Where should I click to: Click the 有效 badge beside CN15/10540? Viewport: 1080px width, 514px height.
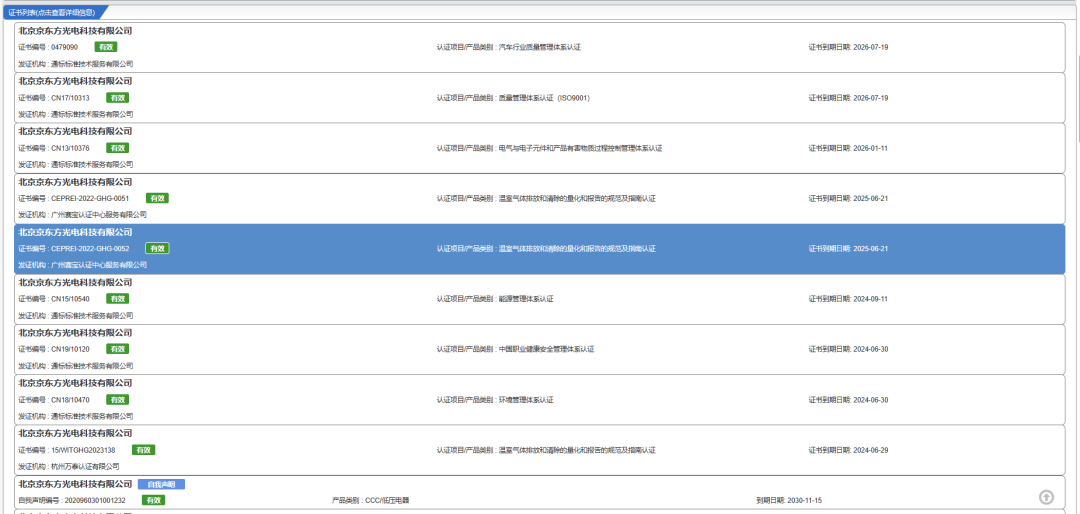click(117, 299)
